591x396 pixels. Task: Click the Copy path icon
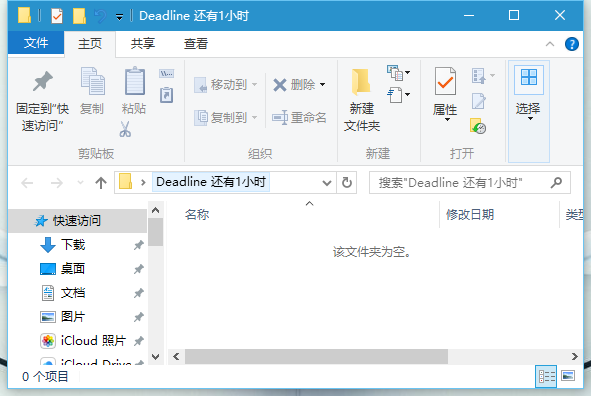[167, 73]
